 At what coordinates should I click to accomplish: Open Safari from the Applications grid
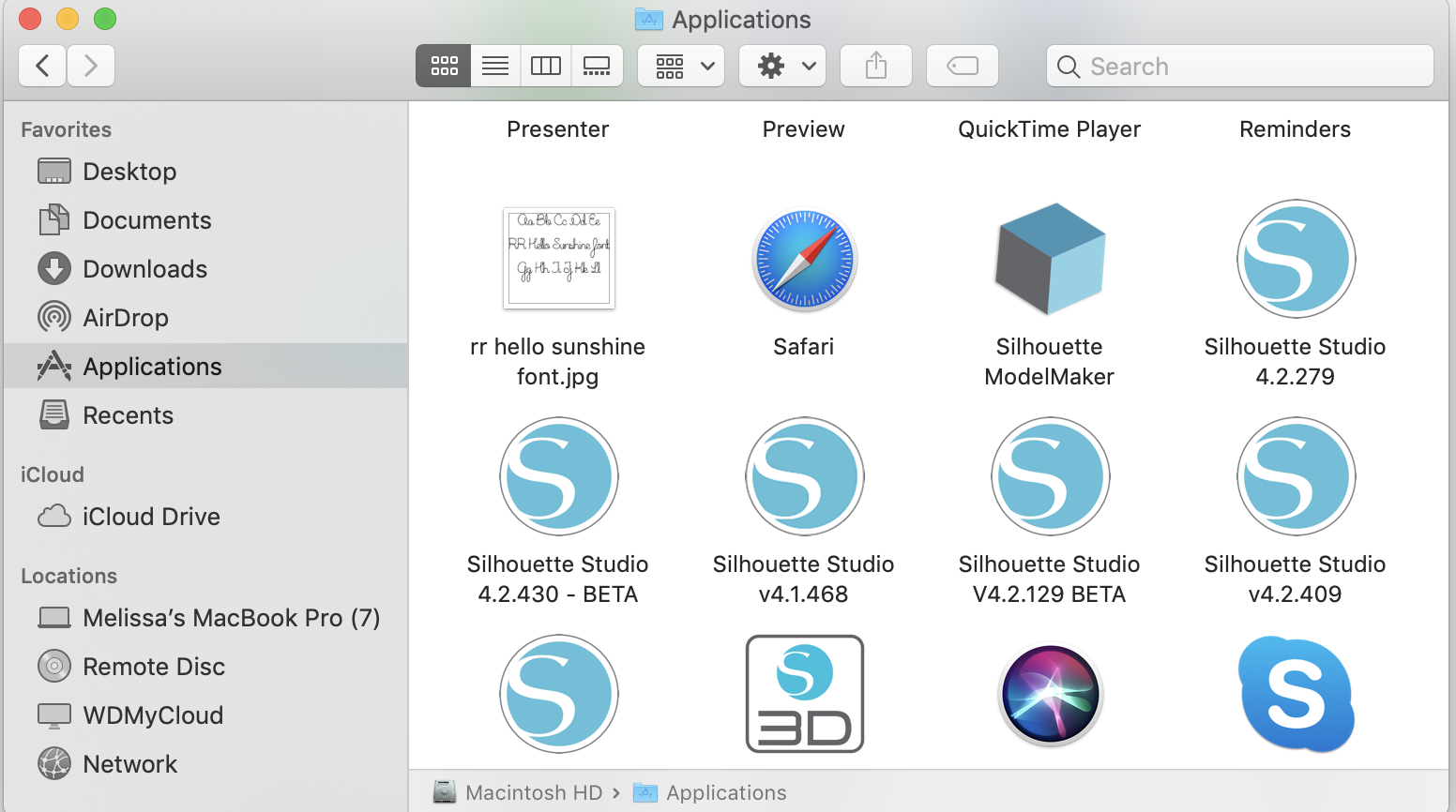804,259
